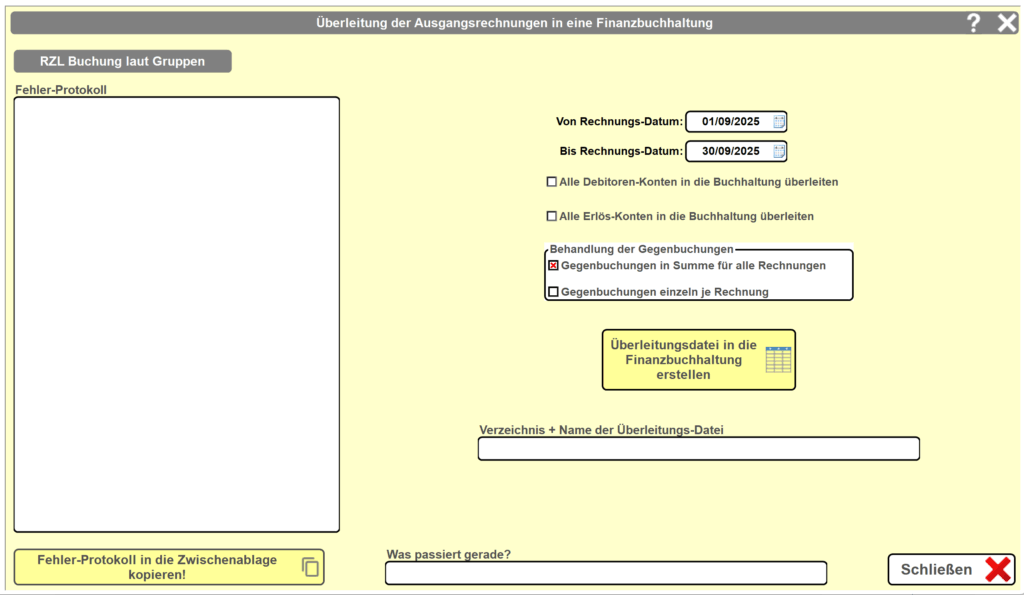The image size is (1024, 595).
Task: Click the Von Rechnungs-Datum date field
Action: click(730, 122)
